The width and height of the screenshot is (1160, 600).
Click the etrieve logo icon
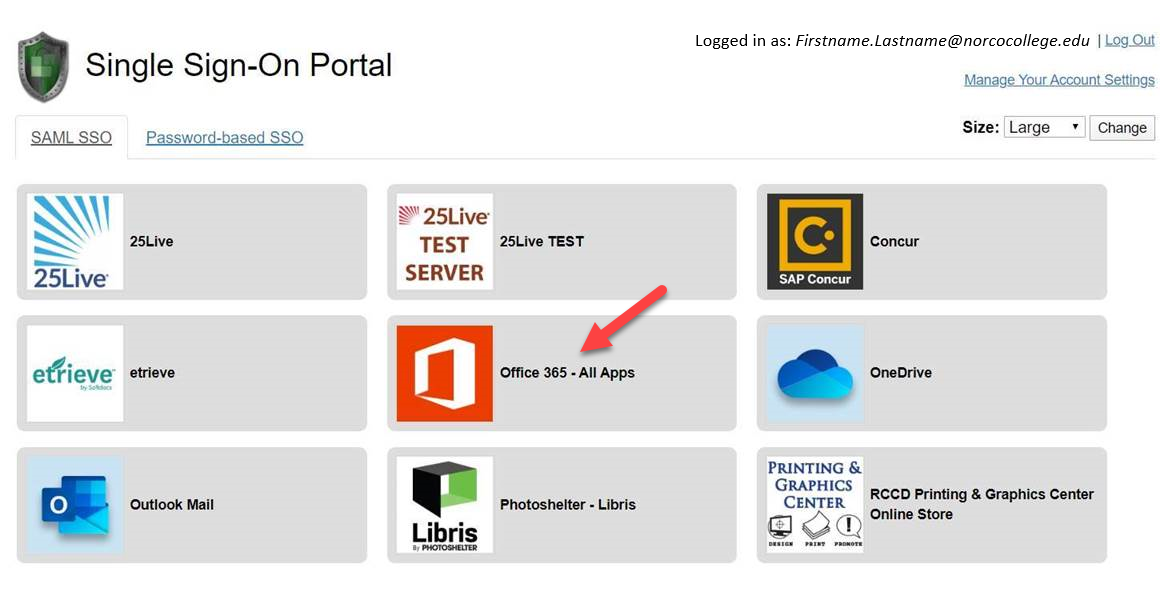pyautogui.click(x=75, y=374)
